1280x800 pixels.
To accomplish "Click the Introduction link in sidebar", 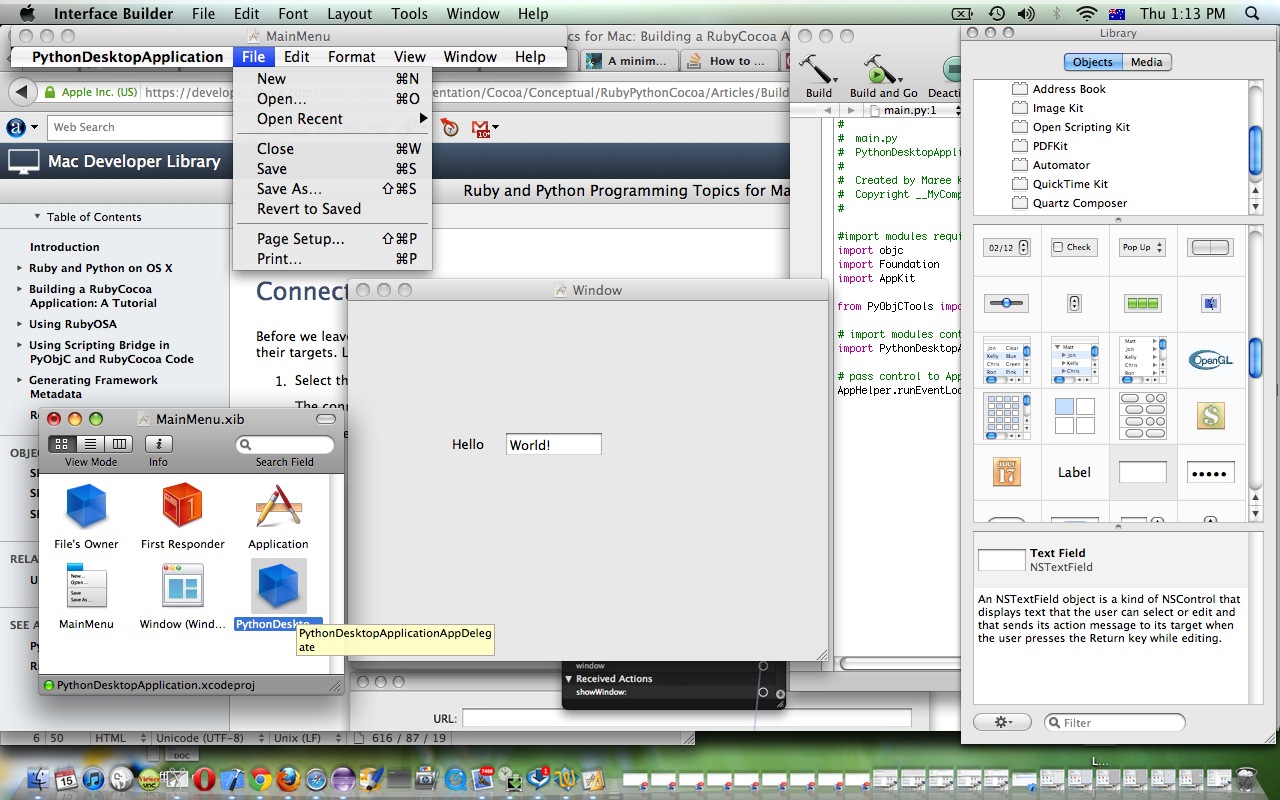I will [x=64, y=247].
